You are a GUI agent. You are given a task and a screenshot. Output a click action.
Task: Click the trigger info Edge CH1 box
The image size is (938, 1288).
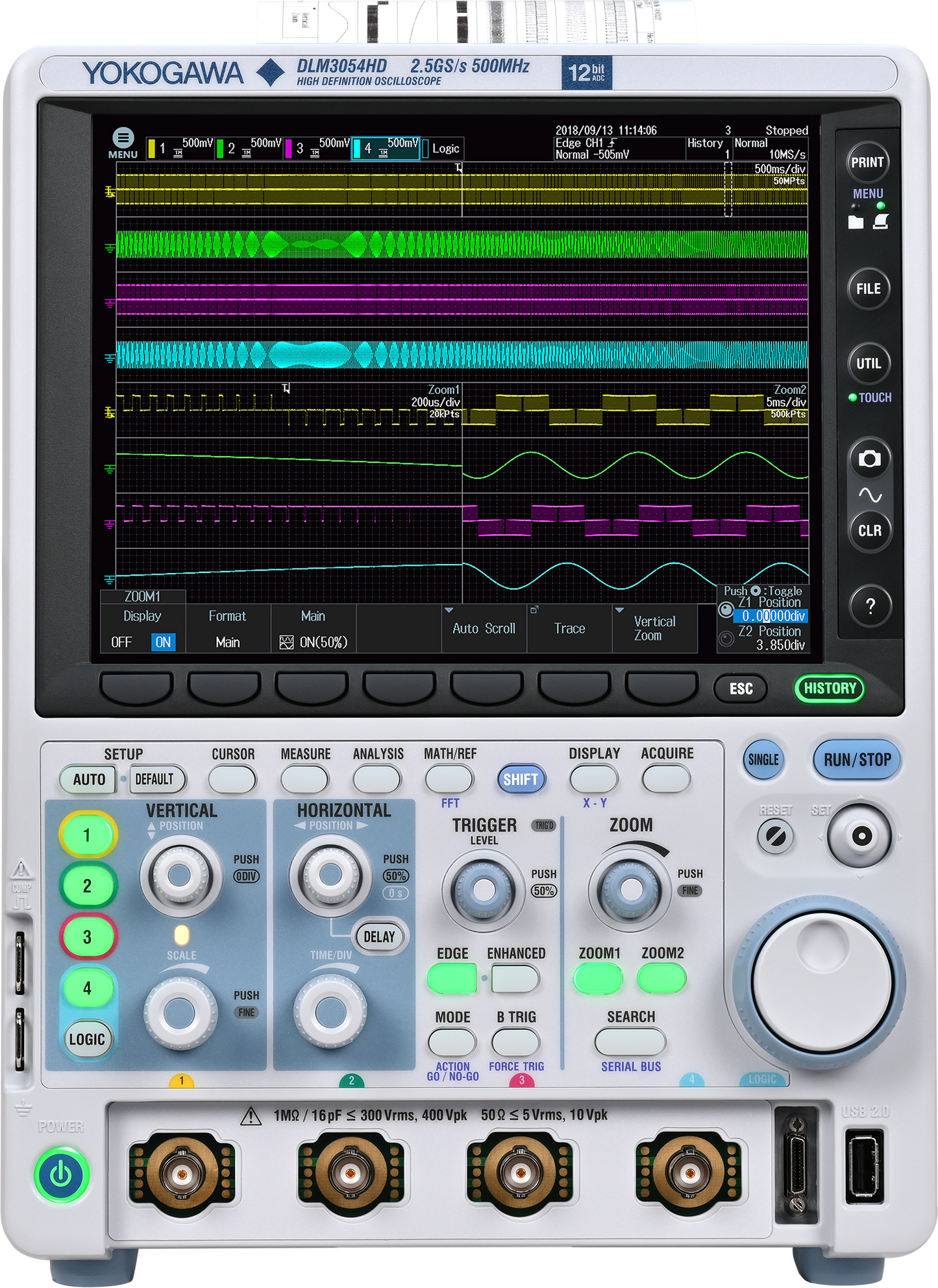(619, 149)
